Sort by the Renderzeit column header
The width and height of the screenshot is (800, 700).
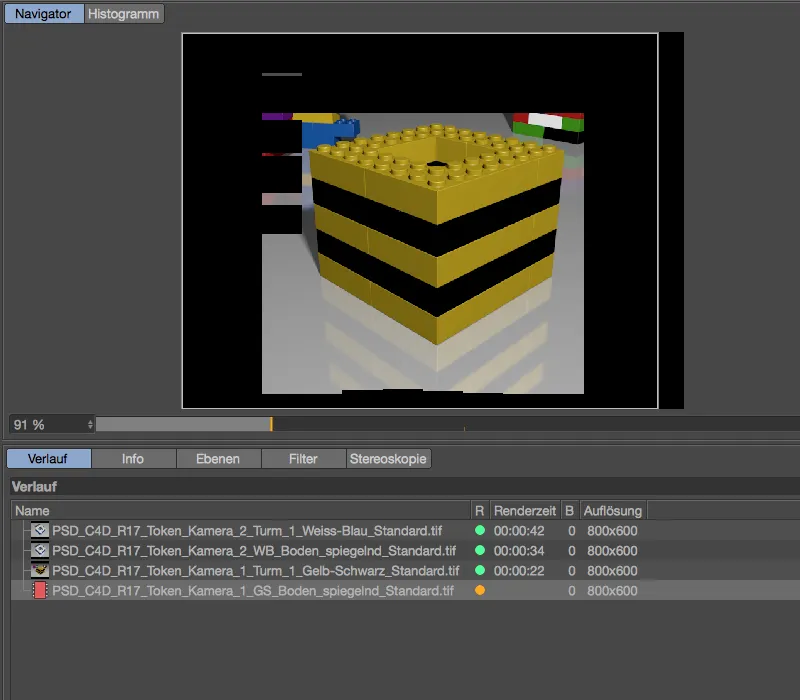coord(525,511)
